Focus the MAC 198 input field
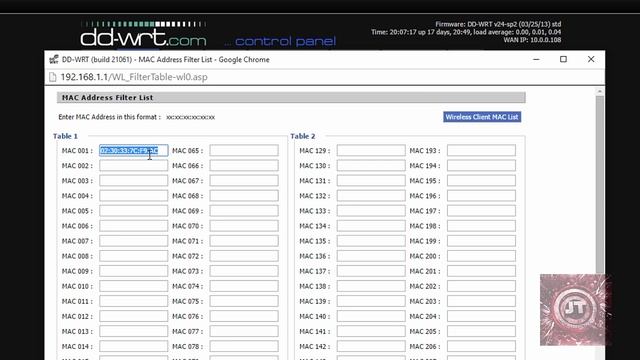640x360 pixels. coord(481,226)
